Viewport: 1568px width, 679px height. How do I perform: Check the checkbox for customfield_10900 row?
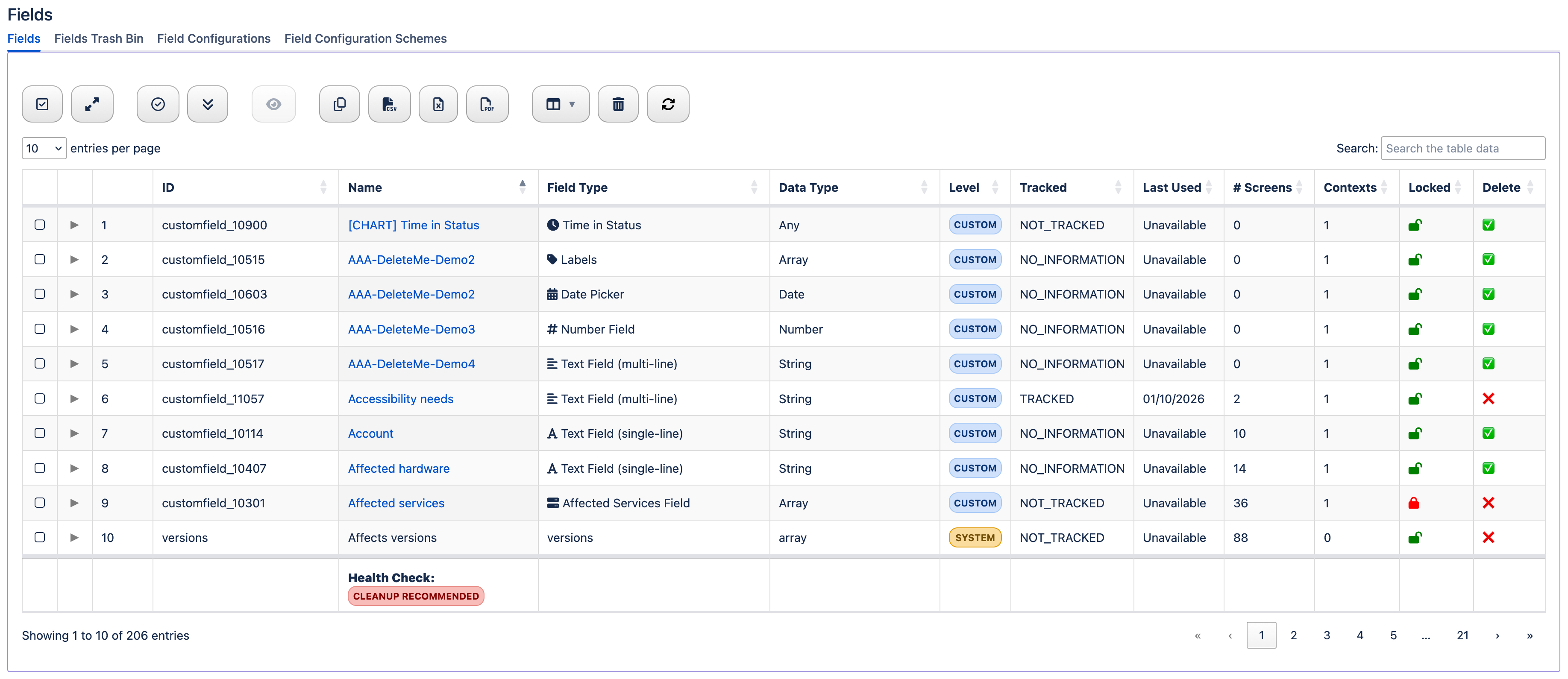point(40,225)
